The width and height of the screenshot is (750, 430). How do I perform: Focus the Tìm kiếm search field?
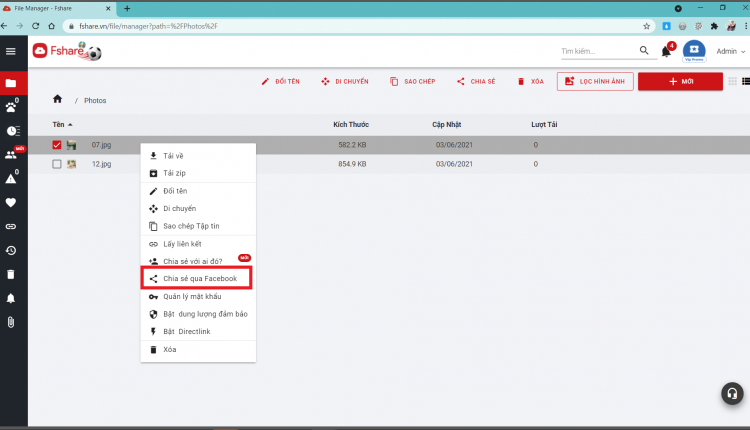click(x=599, y=51)
